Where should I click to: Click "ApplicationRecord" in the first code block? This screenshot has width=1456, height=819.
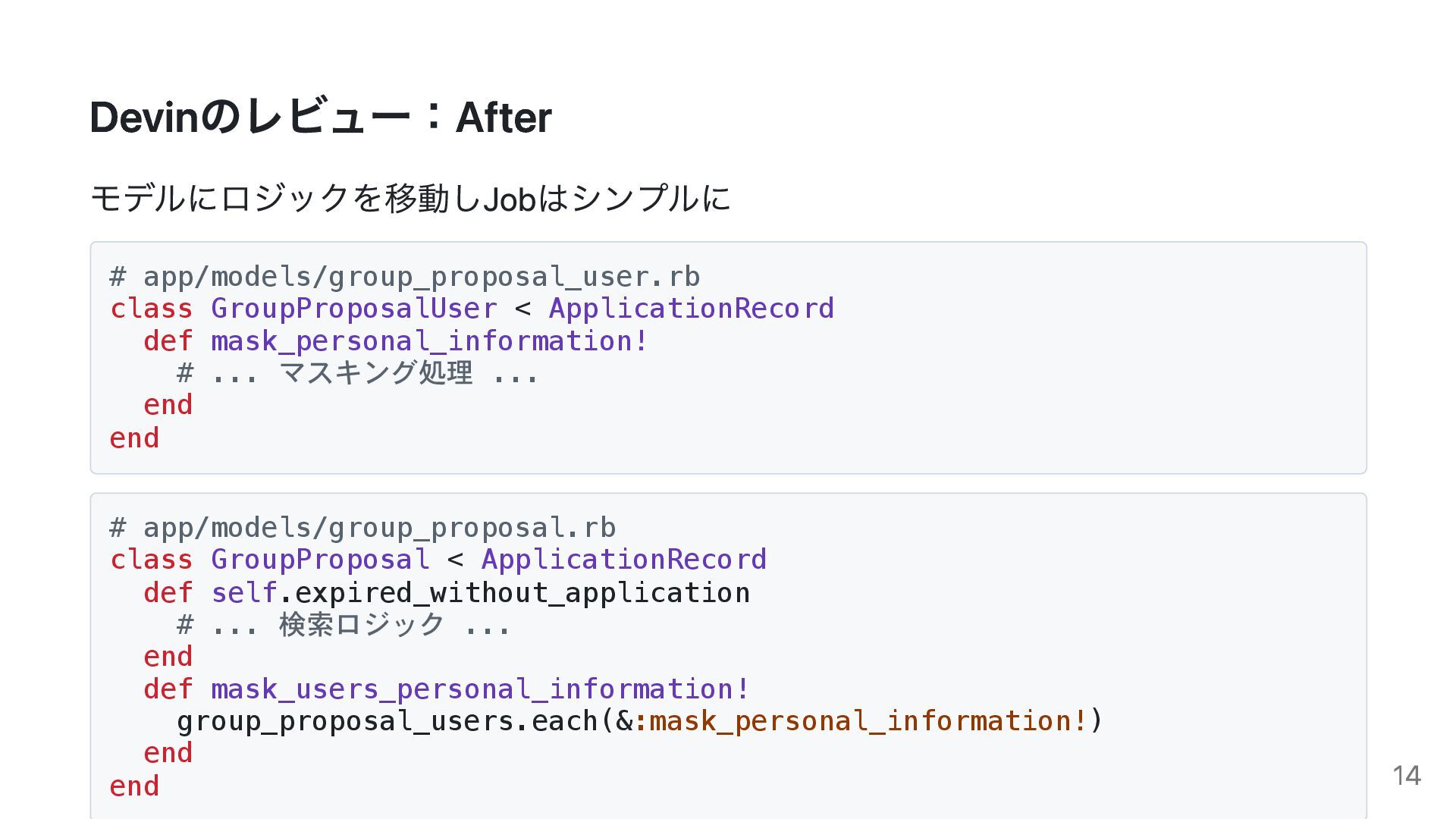pyautogui.click(x=691, y=309)
